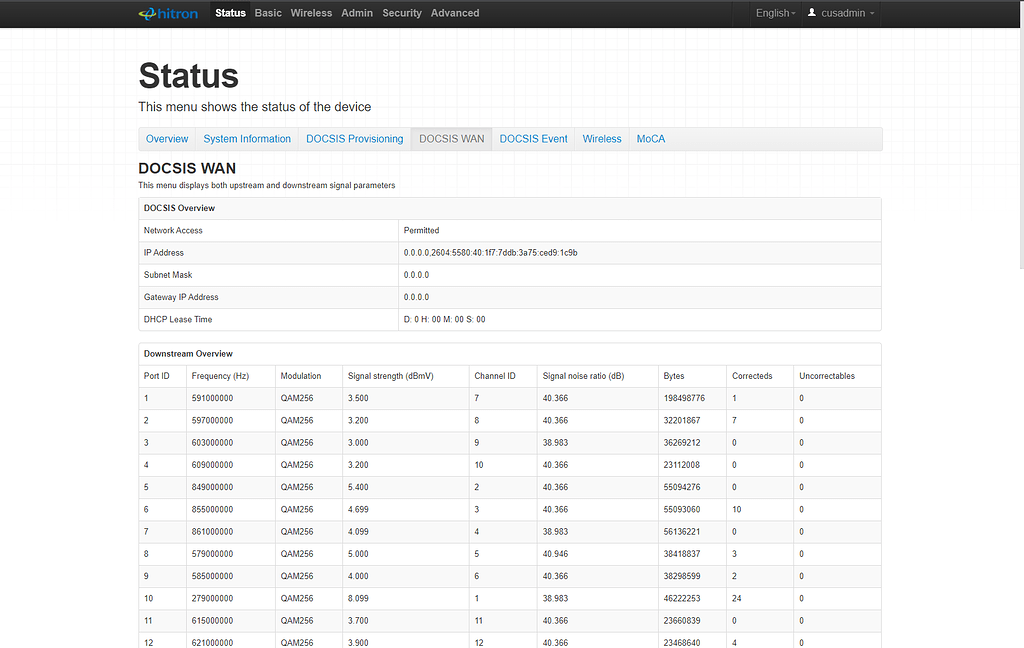Click the Signal strength column header
Screen dimensions: 1024x648
[x=388, y=376]
